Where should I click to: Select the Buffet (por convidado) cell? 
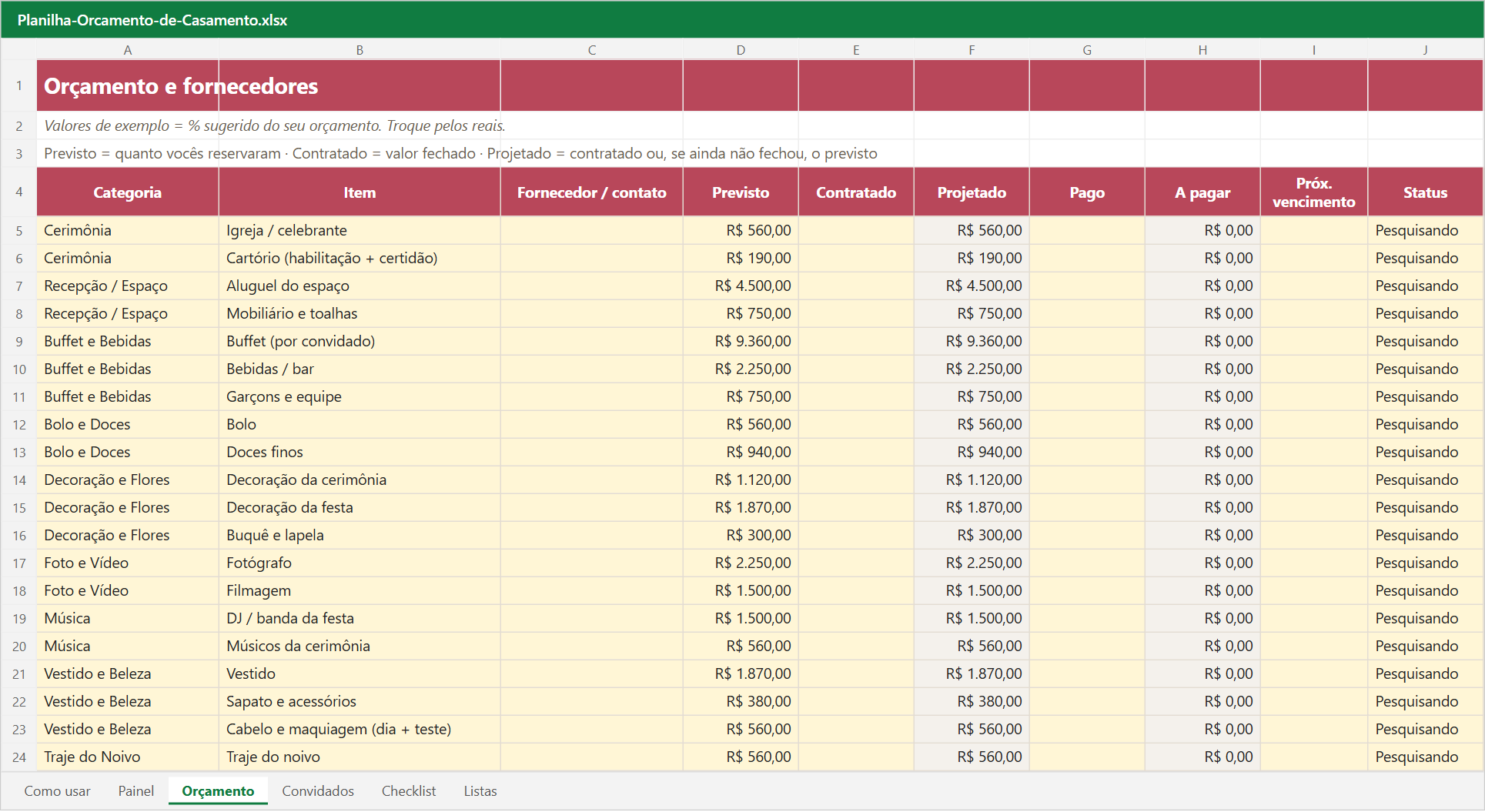point(360,342)
